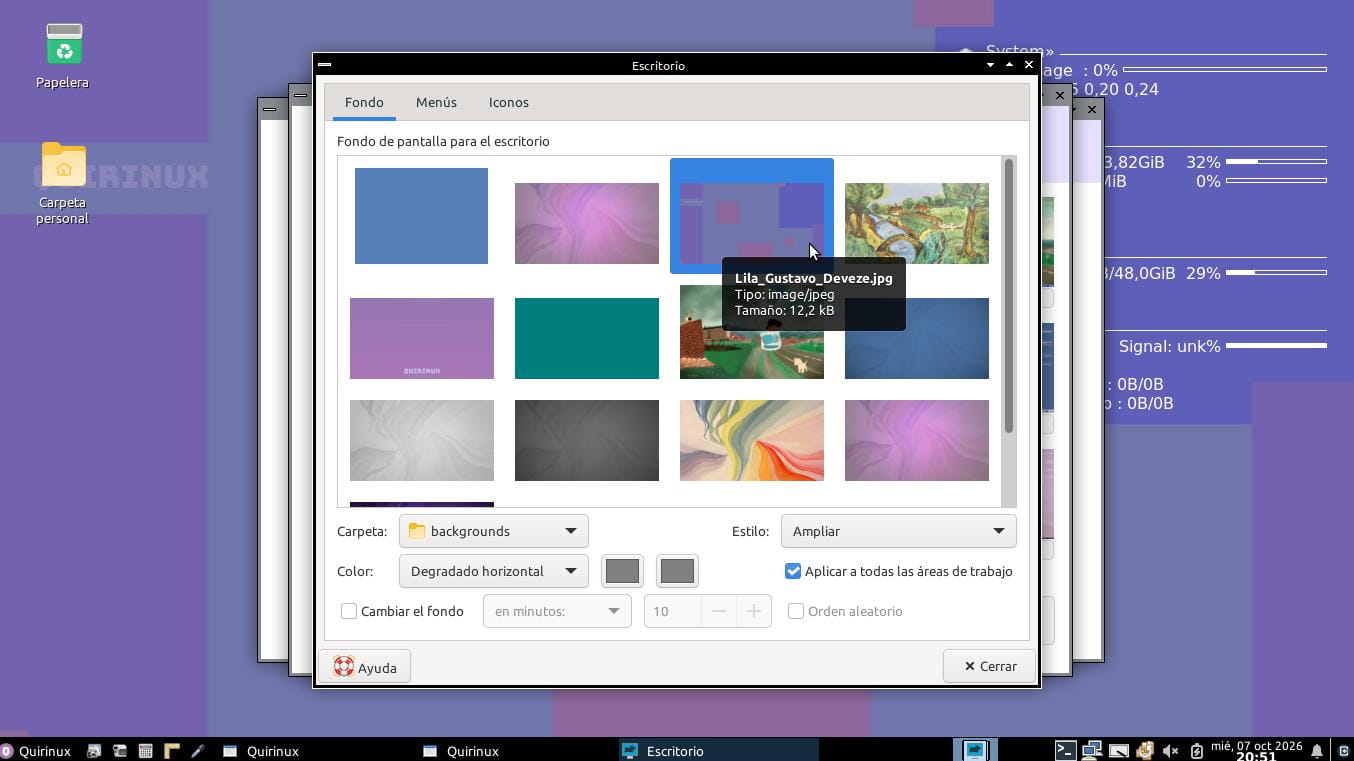1354x761 pixels.
Task: Show notifications with the bell icon
Action: [1317, 750]
